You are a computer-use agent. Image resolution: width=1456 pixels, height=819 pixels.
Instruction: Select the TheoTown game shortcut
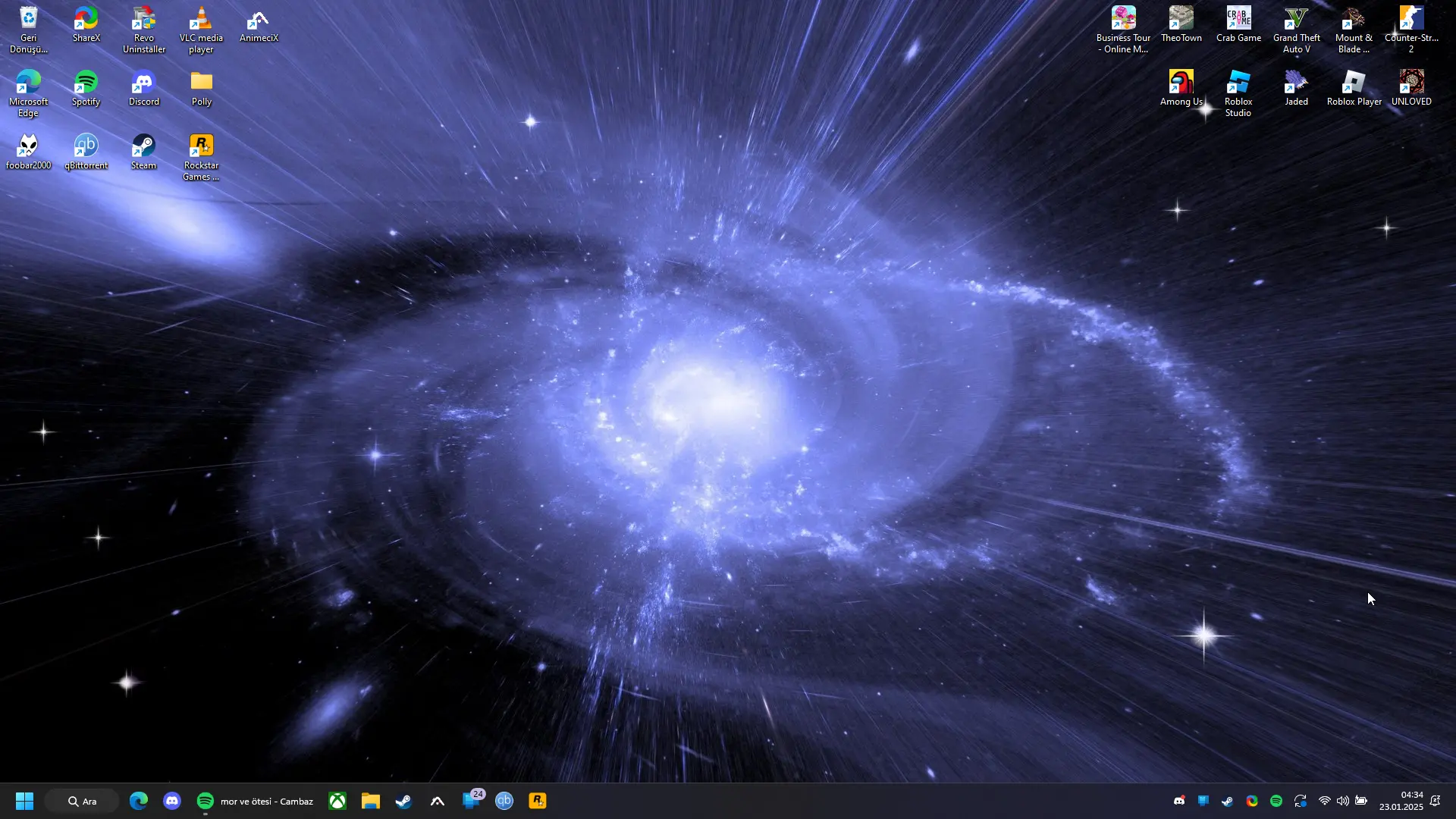[1181, 24]
